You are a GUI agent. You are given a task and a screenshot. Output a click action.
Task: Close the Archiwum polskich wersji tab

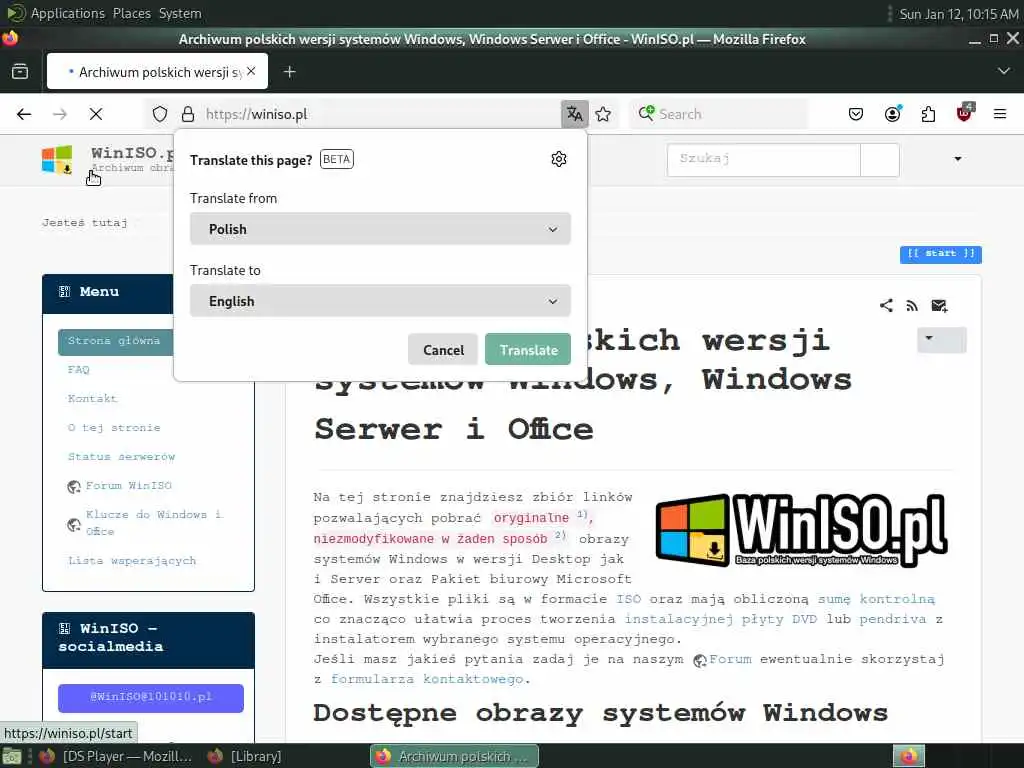click(251, 71)
